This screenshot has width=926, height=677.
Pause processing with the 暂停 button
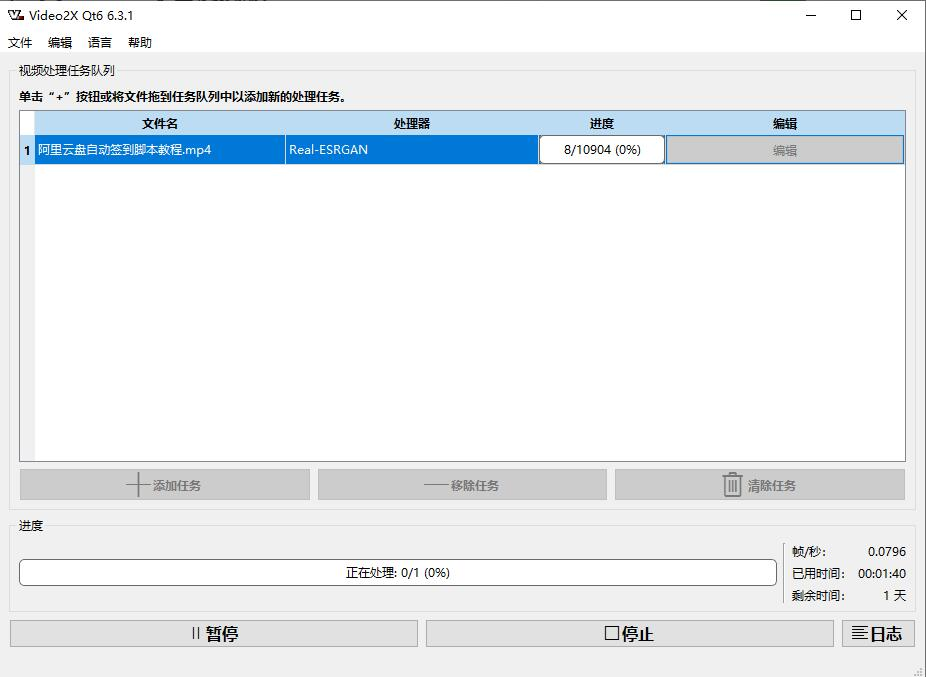[x=213, y=633]
